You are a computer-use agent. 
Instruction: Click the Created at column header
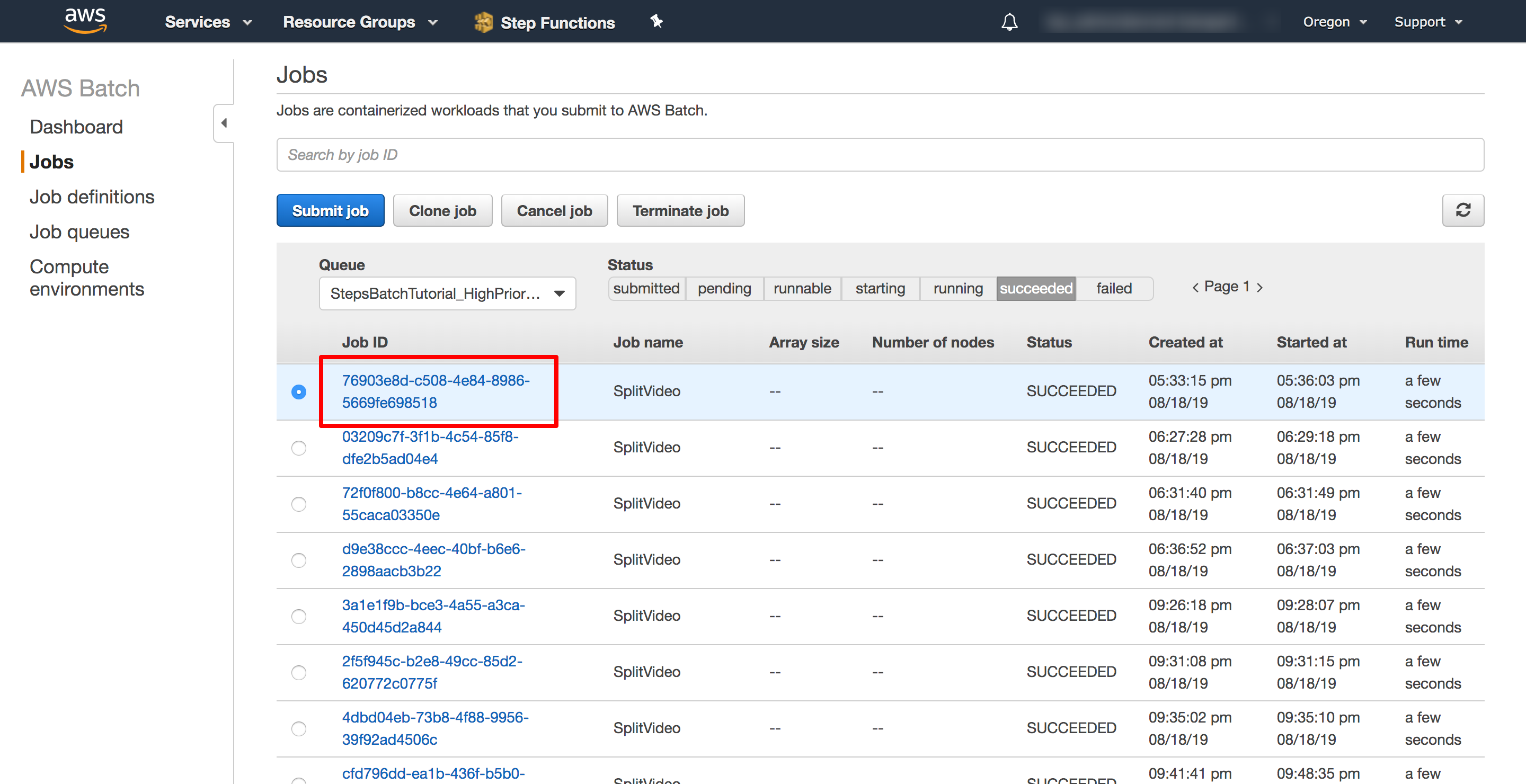pos(1185,342)
